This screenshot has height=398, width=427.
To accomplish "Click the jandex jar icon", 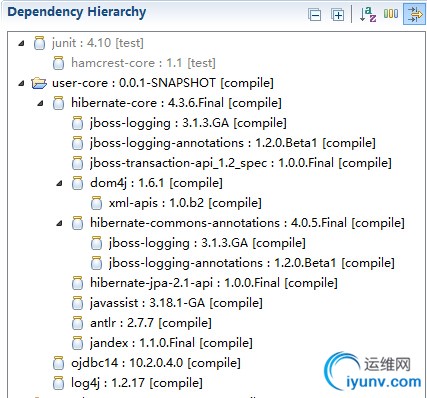I will click(78, 343).
